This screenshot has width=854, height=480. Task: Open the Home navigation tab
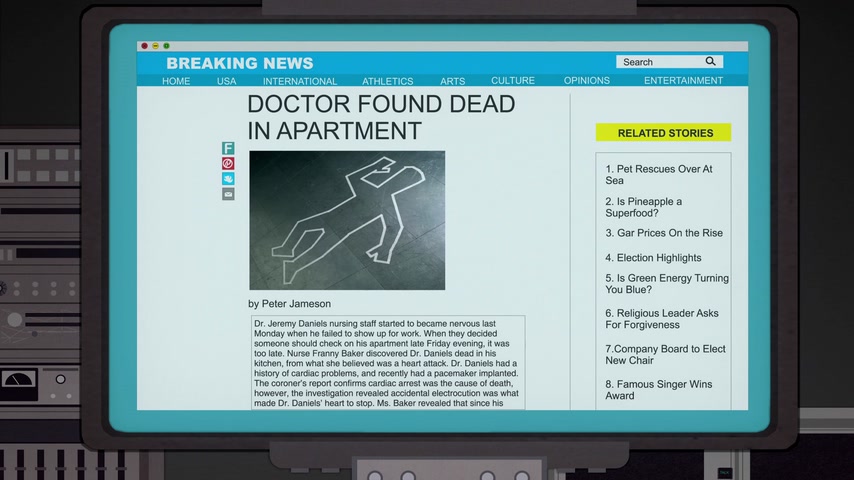point(176,81)
